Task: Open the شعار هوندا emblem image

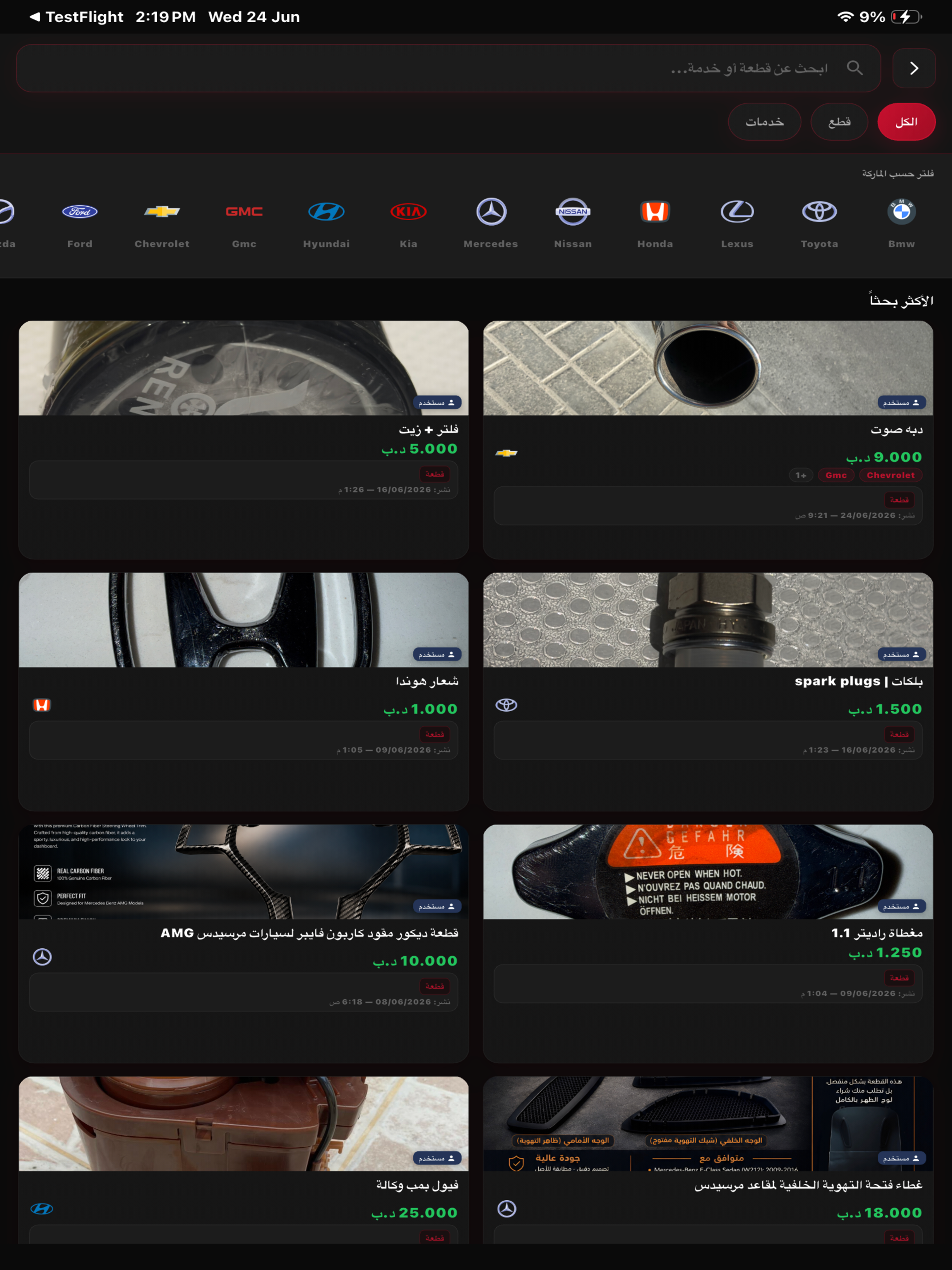Action: (x=244, y=619)
